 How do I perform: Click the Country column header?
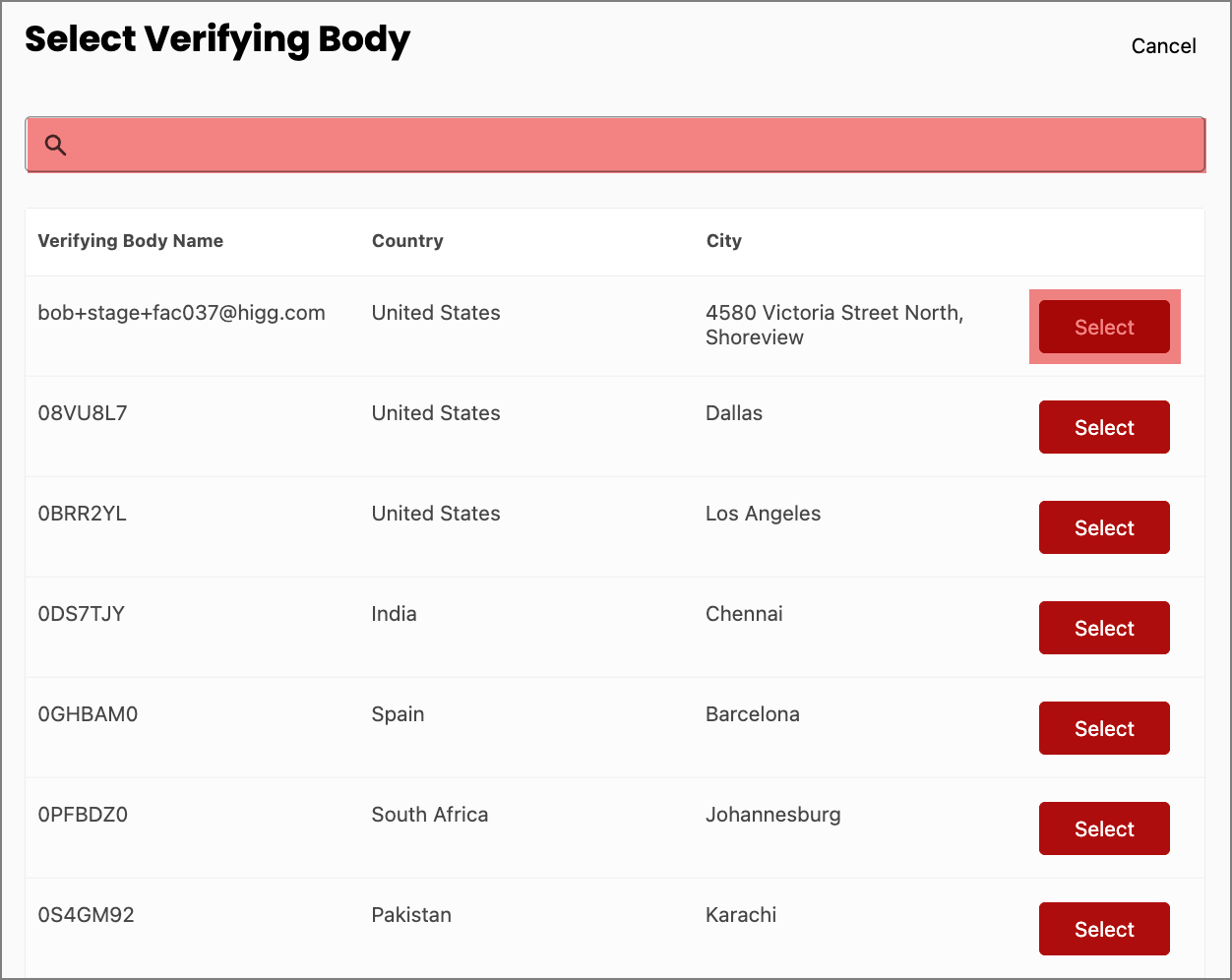(x=407, y=240)
